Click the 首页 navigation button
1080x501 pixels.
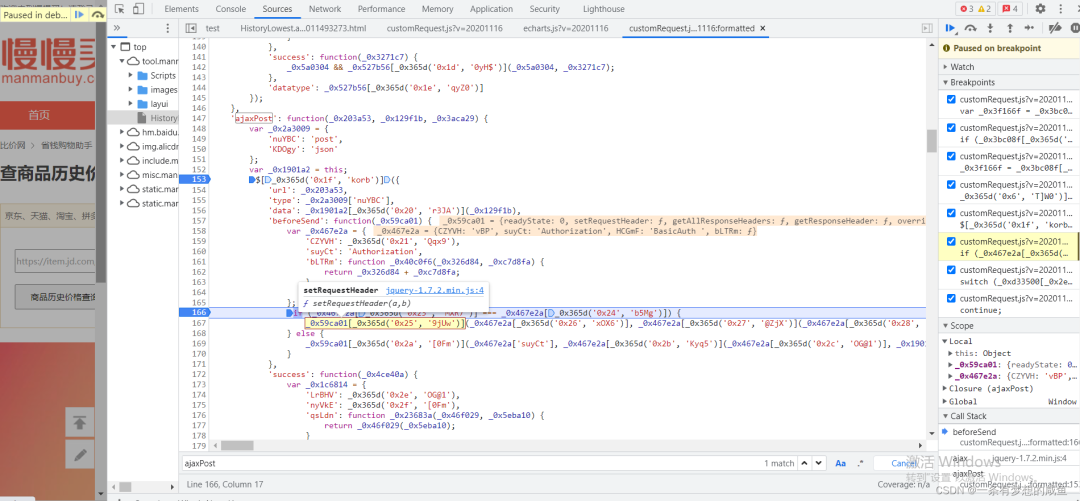[39, 114]
